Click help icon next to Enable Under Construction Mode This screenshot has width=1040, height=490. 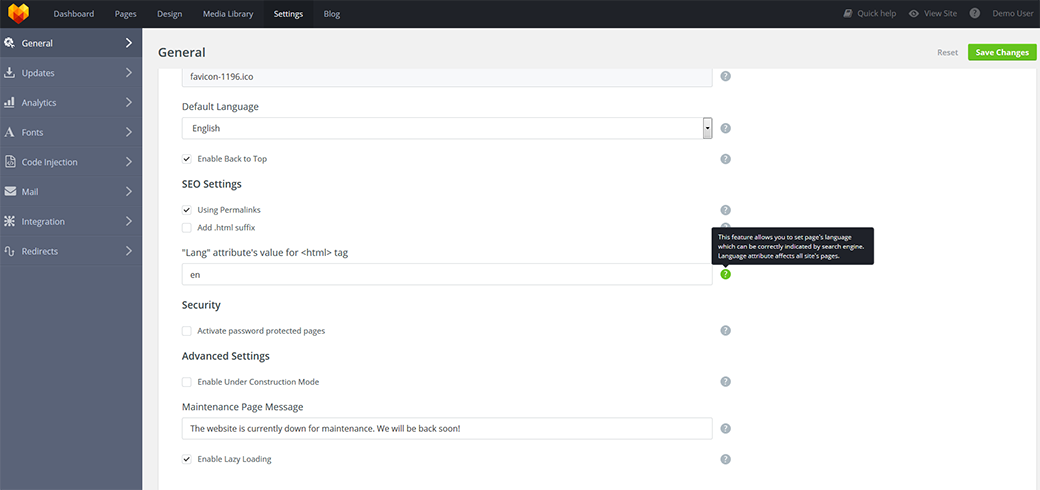(725, 382)
